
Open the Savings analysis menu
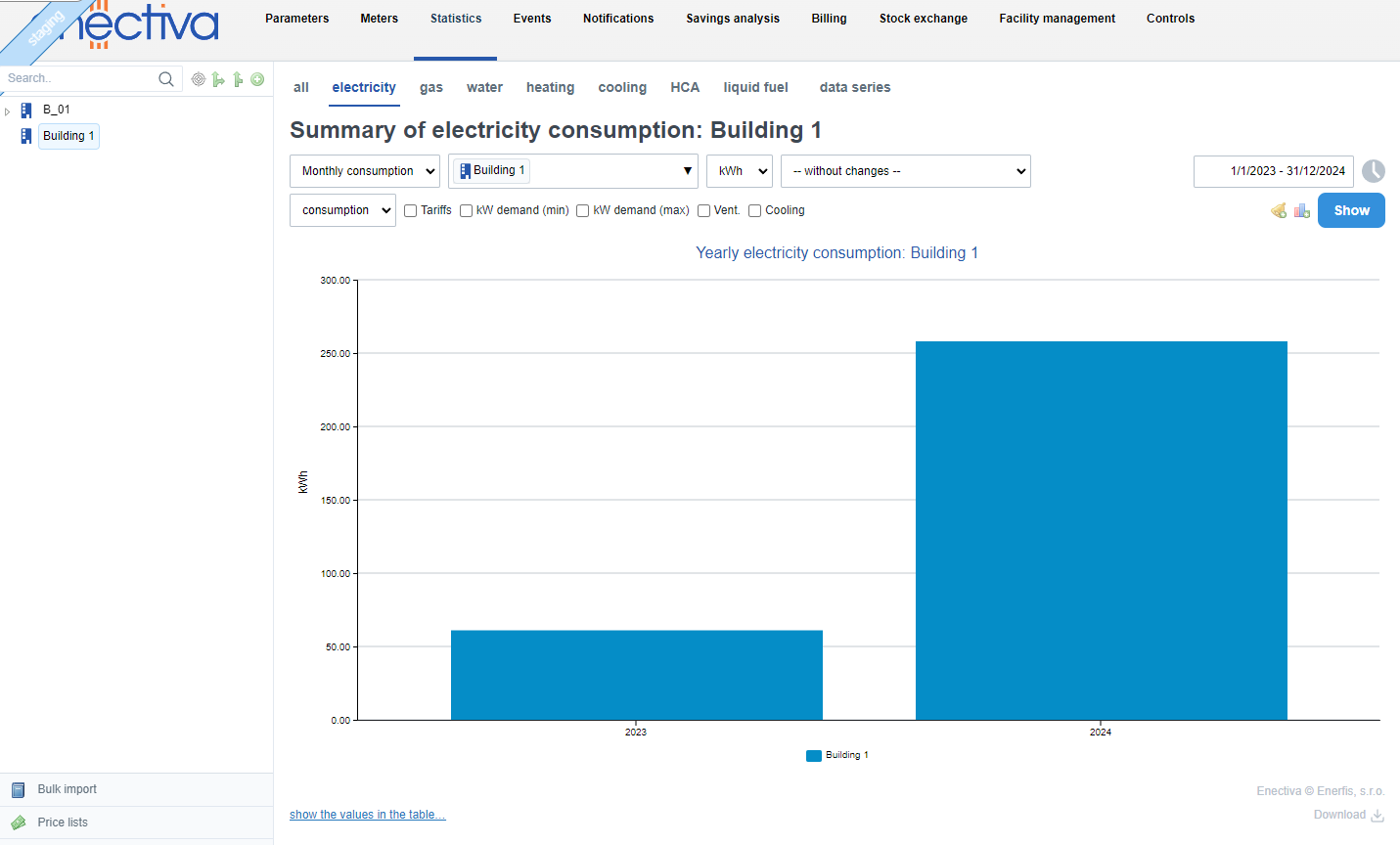(x=733, y=19)
